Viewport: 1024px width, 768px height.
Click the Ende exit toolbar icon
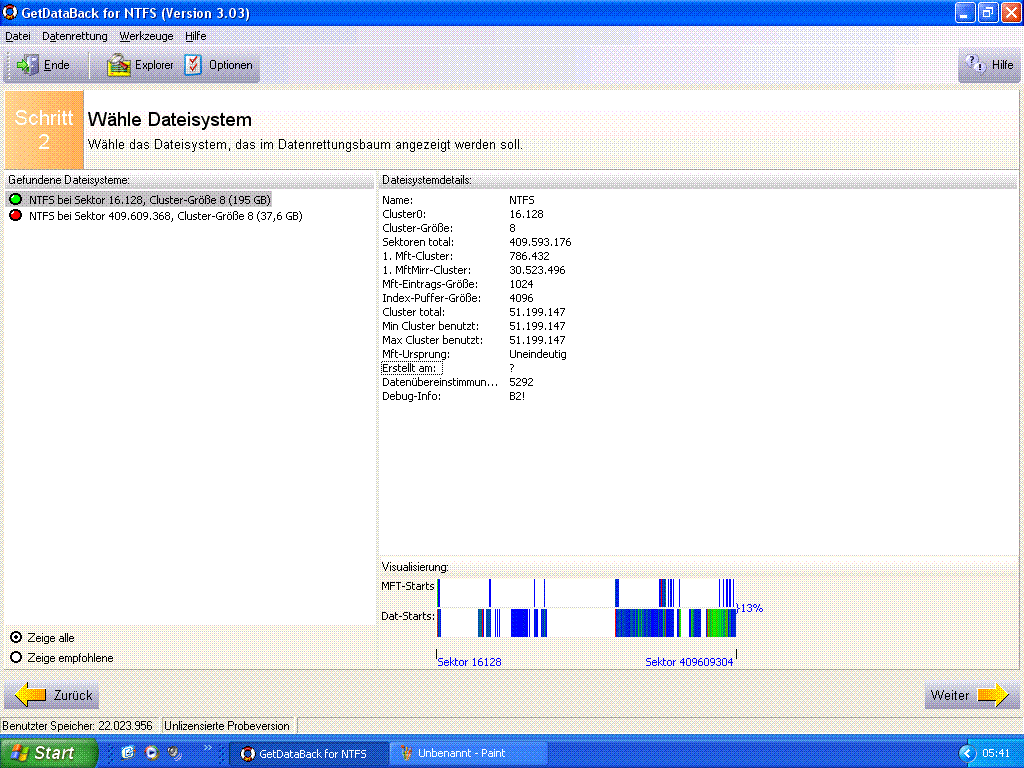[x=27, y=65]
